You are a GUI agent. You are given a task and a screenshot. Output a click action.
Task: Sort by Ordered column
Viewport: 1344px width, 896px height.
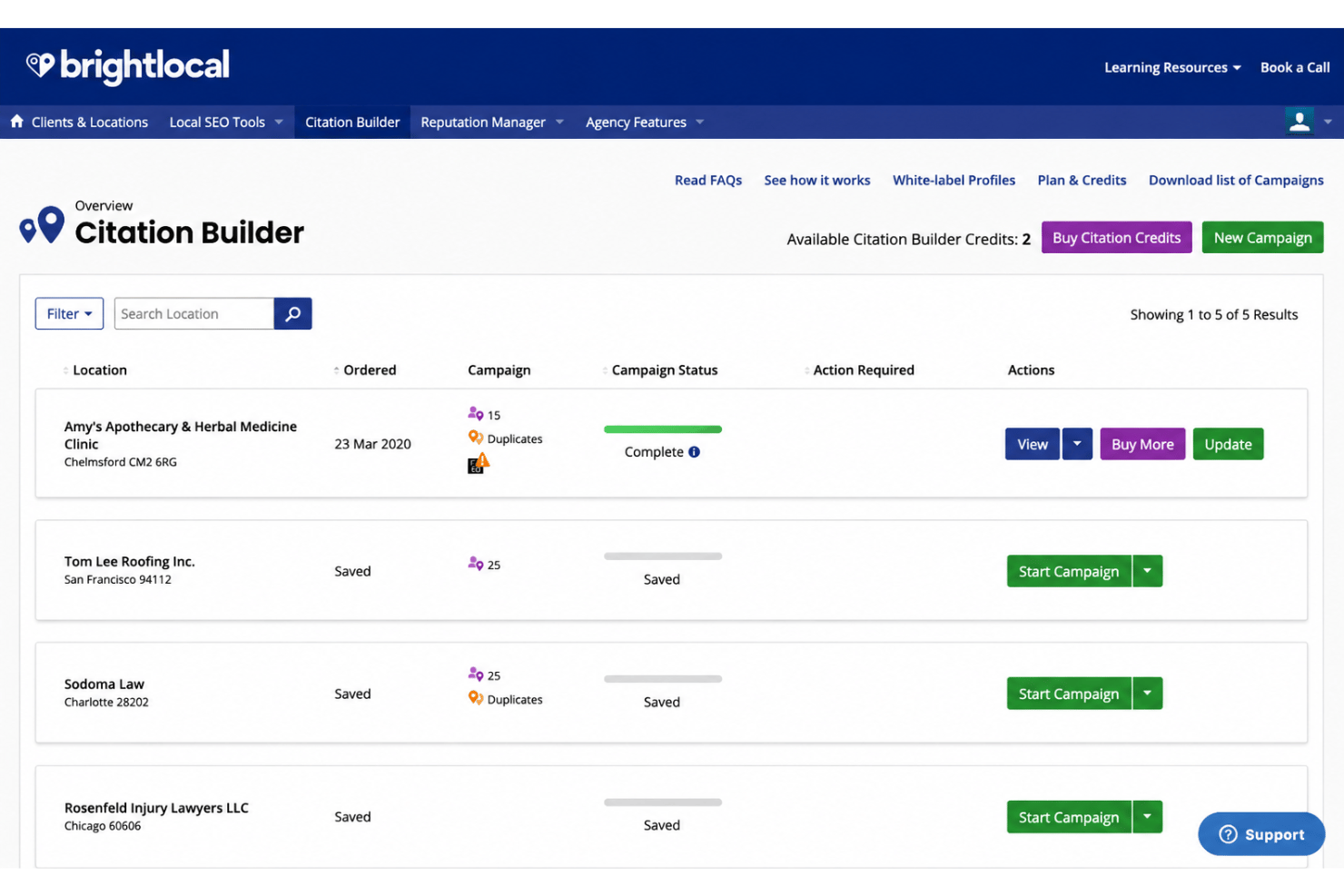coord(365,370)
